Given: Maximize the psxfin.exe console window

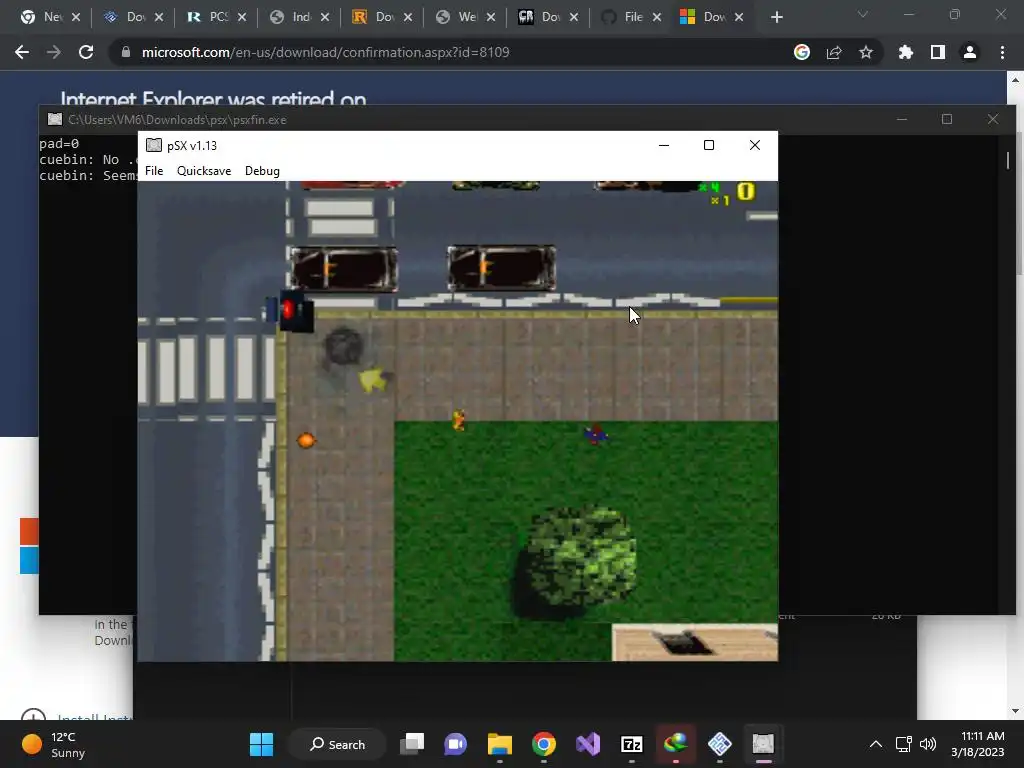Looking at the screenshot, I should click(x=947, y=119).
